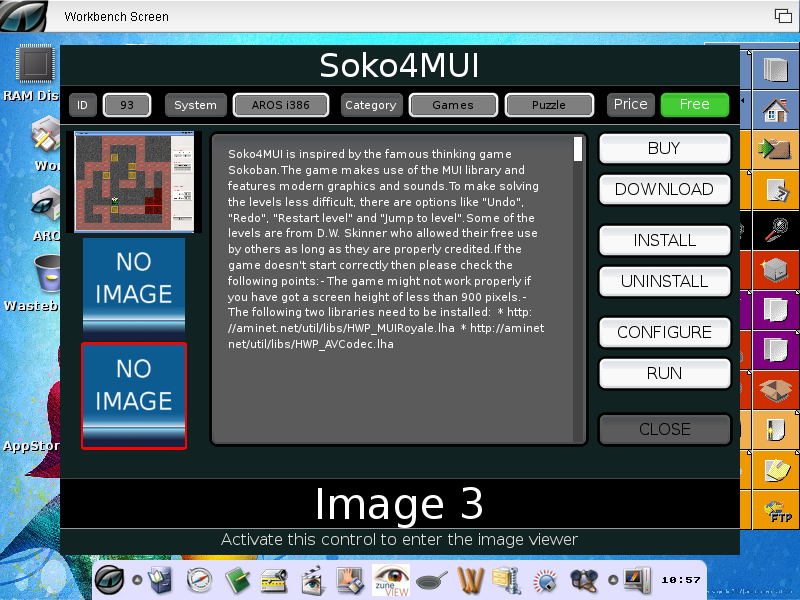The width and height of the screenshot is (800, 600).
Task: Open the hand and floppy dock icon
Action: [x=350, y=581]
